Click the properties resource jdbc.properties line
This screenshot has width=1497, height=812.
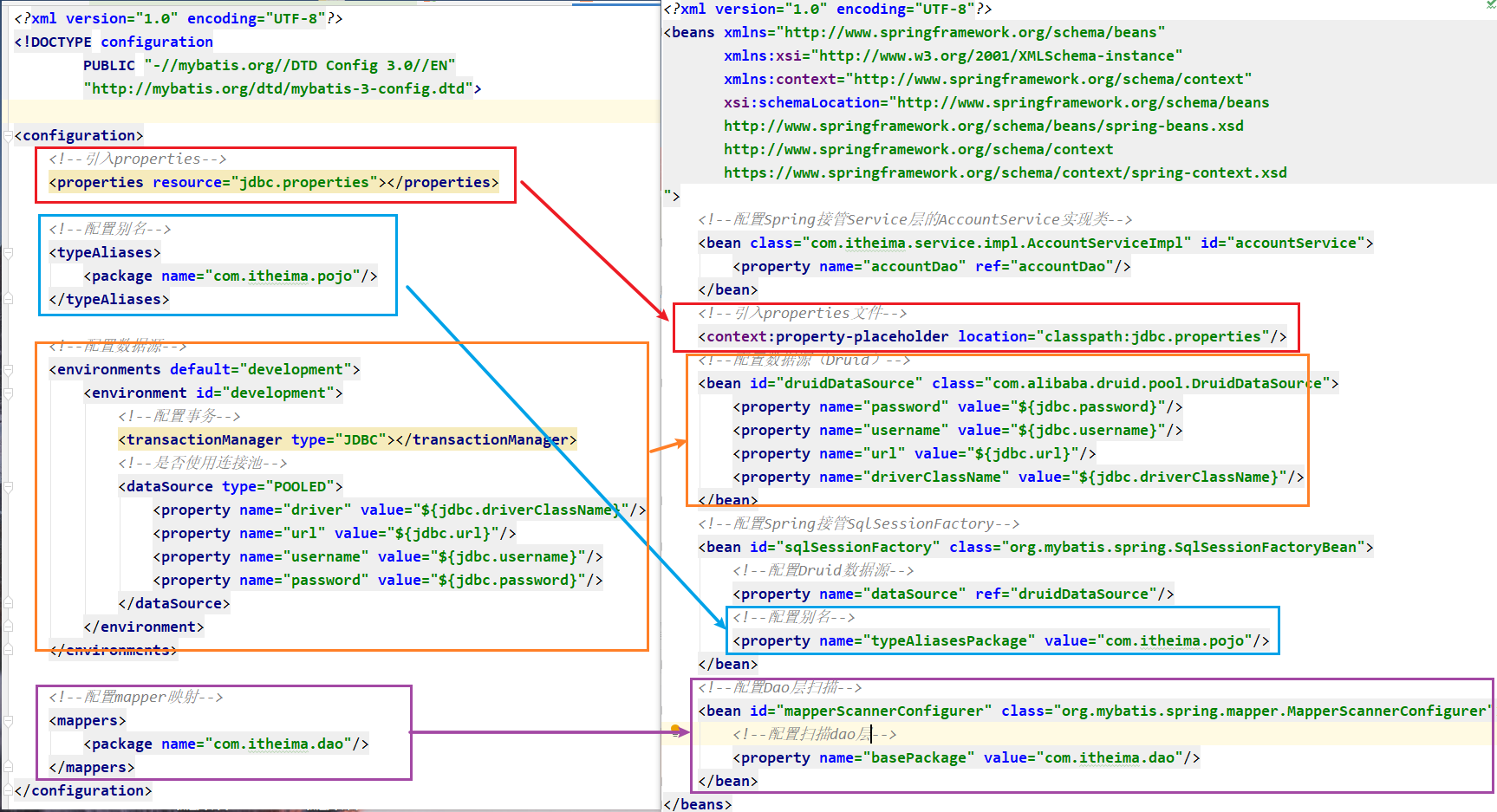pos(274,182)
